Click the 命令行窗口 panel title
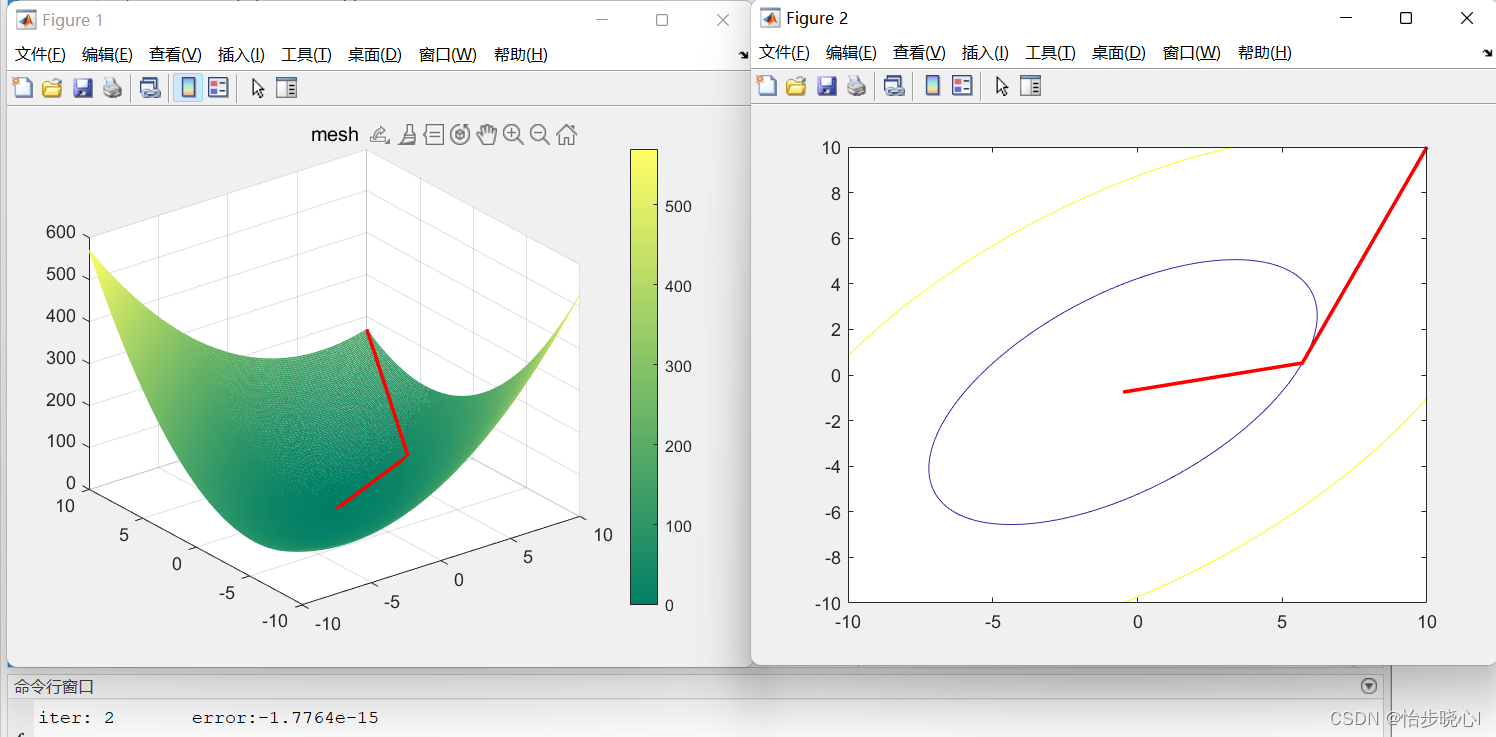The image size is (1496, 737). click(x=54, y=687)
